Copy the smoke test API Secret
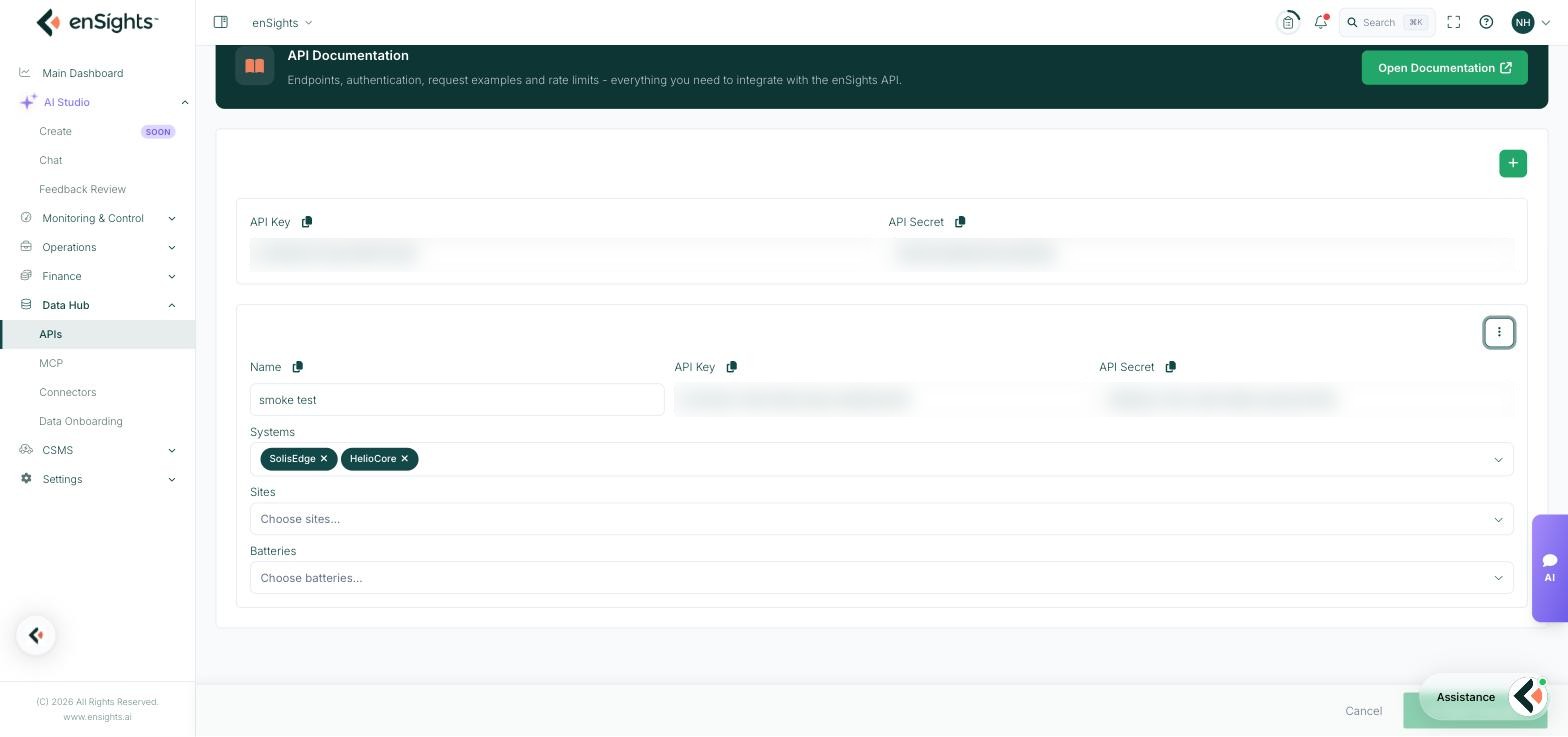The width and height of the screenshot is (1568, 737). pos(1170,367)
